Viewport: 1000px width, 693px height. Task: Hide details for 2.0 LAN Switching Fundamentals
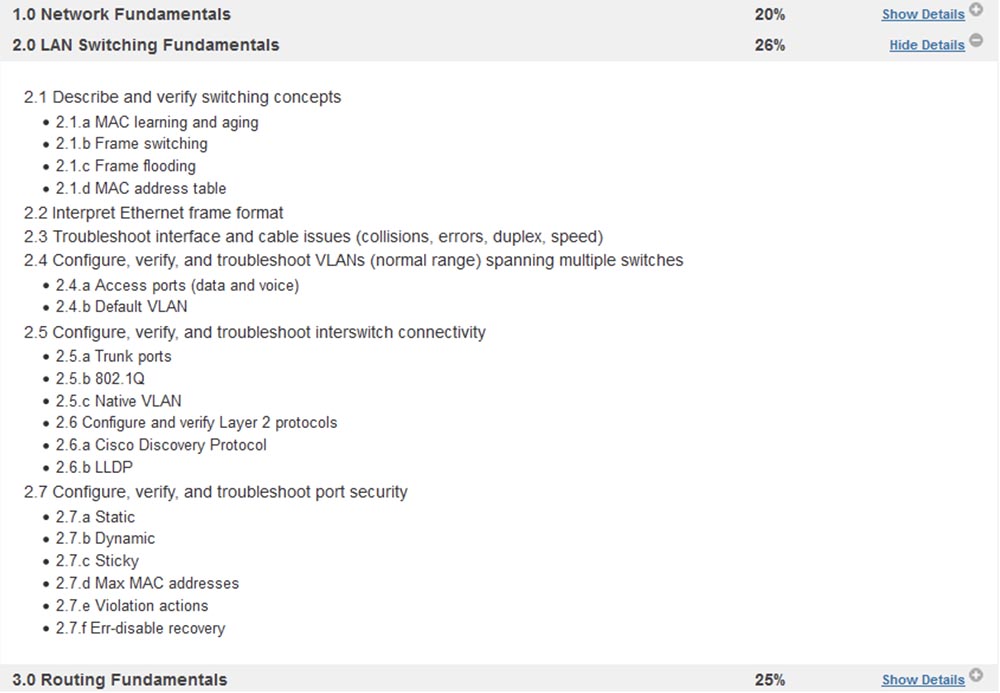[926, 45]
